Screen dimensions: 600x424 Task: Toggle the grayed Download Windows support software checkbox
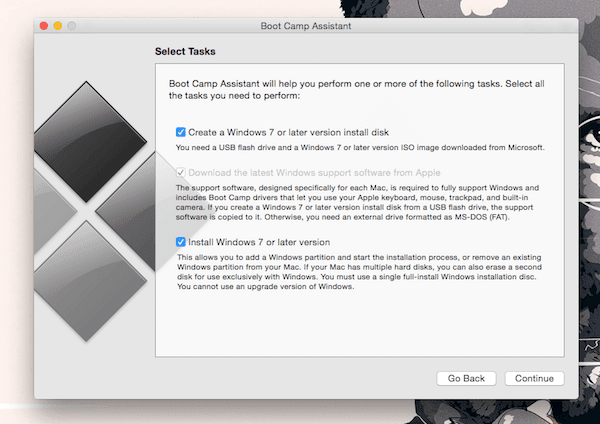pyautogui.click(x=181, y=173)
